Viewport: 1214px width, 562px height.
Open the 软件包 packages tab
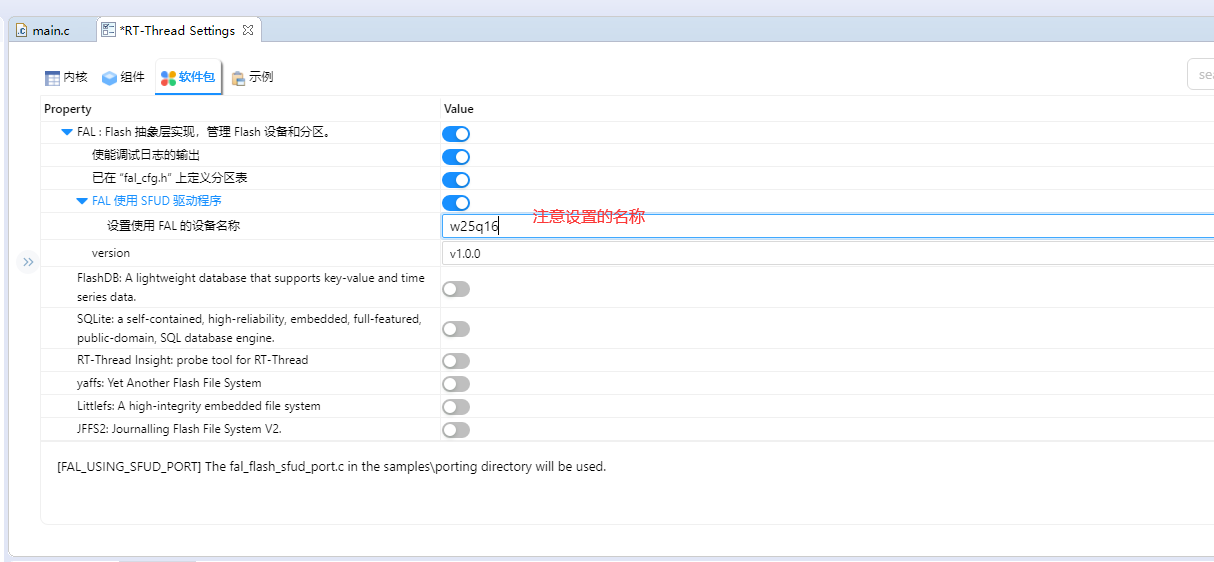[x=188, y=77]
